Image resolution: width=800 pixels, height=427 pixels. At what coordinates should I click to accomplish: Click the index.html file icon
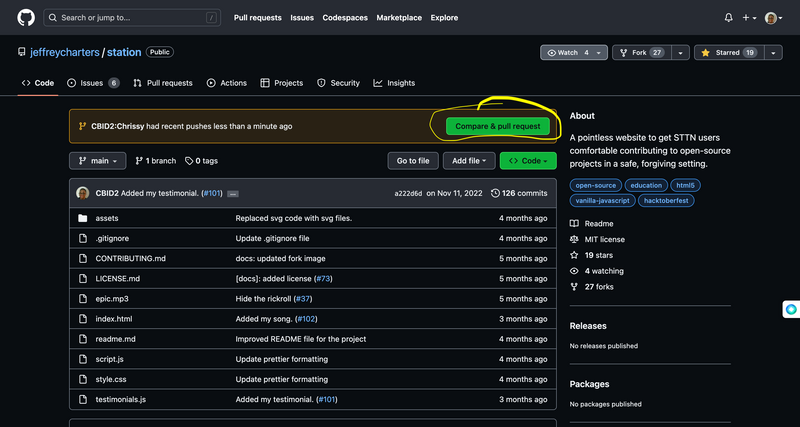click(x=83, y=319)
